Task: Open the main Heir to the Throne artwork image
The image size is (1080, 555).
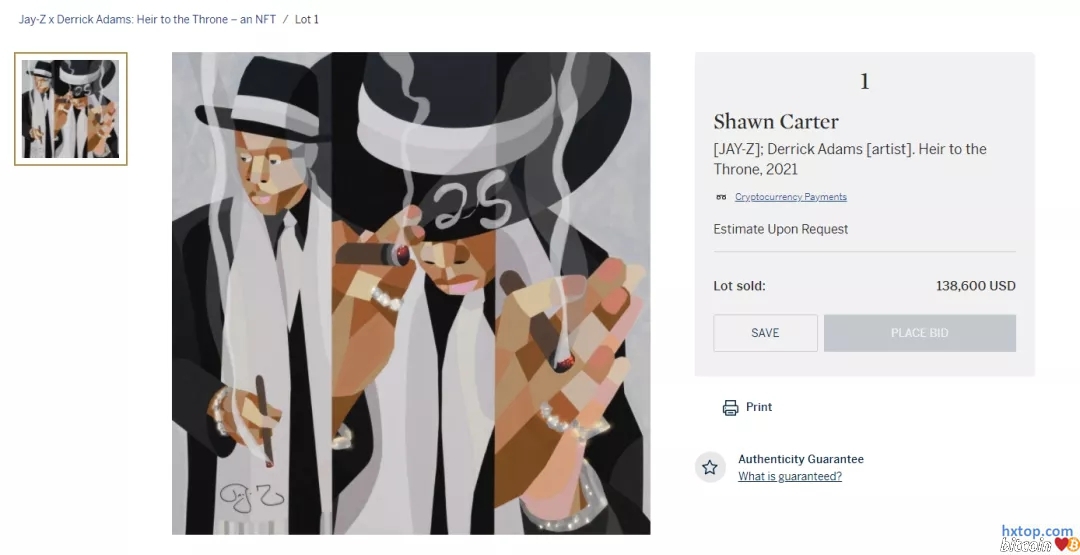Action: tap(411, 293)
